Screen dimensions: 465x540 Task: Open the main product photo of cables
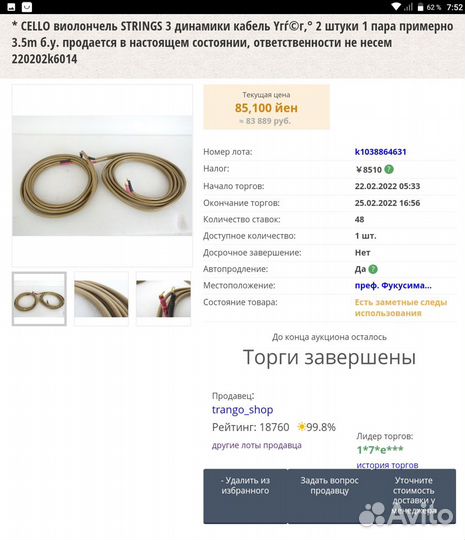click(102, 176)
